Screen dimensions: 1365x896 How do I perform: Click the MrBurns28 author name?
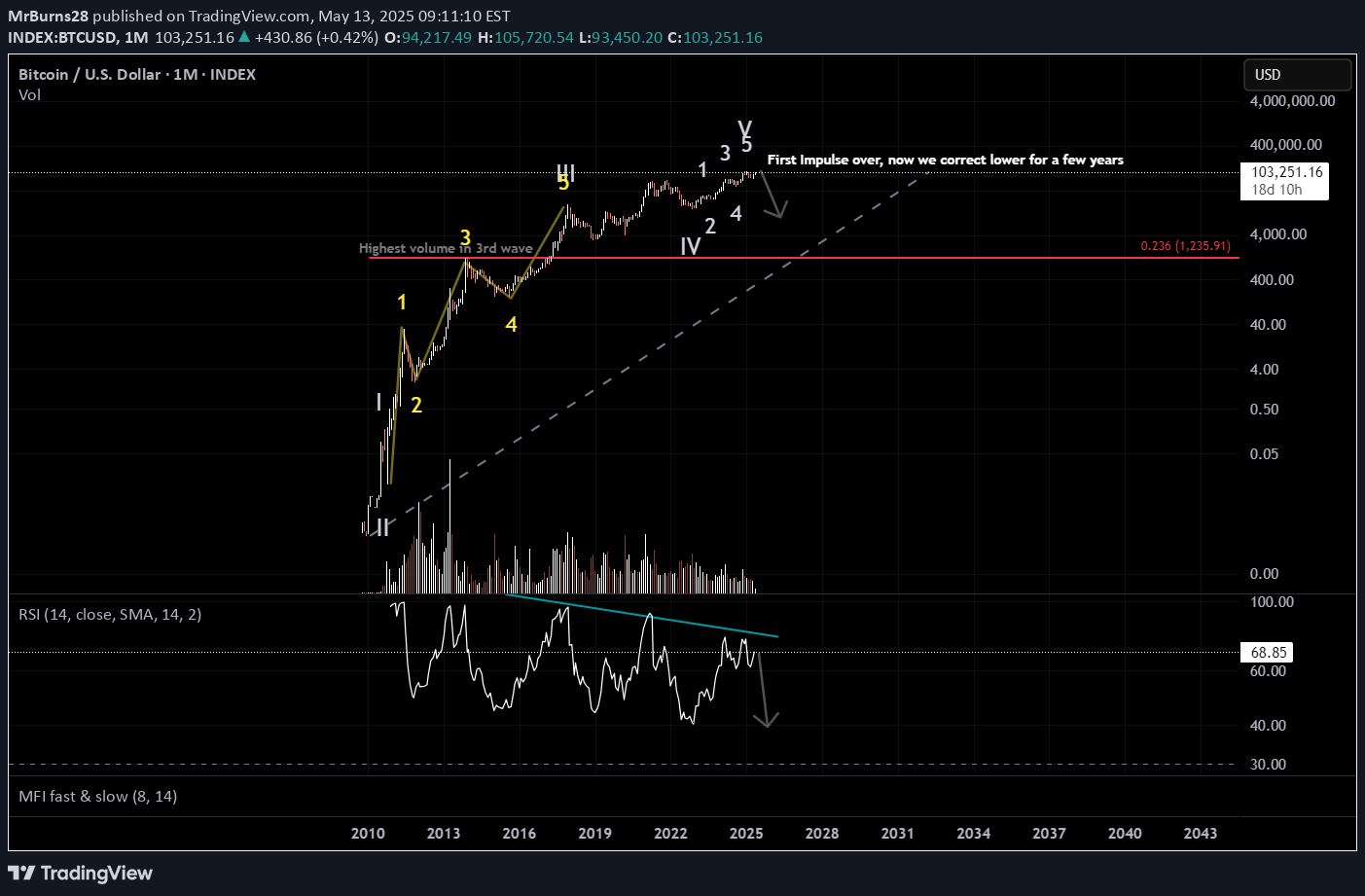pyautogui.click(x=48, y=16)
